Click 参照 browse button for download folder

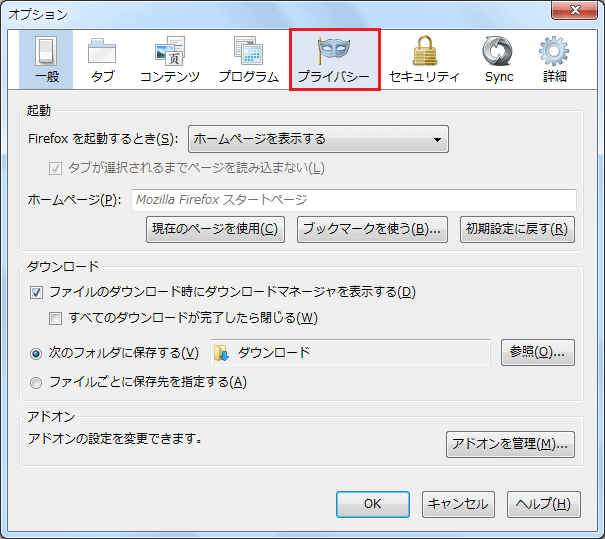click(x=538, y=352)
